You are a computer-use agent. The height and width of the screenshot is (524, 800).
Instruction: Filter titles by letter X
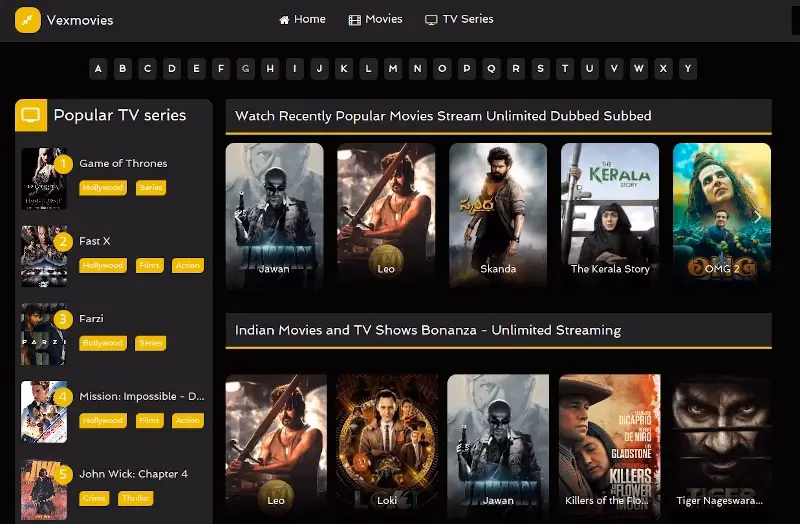[x=663, y=68]
